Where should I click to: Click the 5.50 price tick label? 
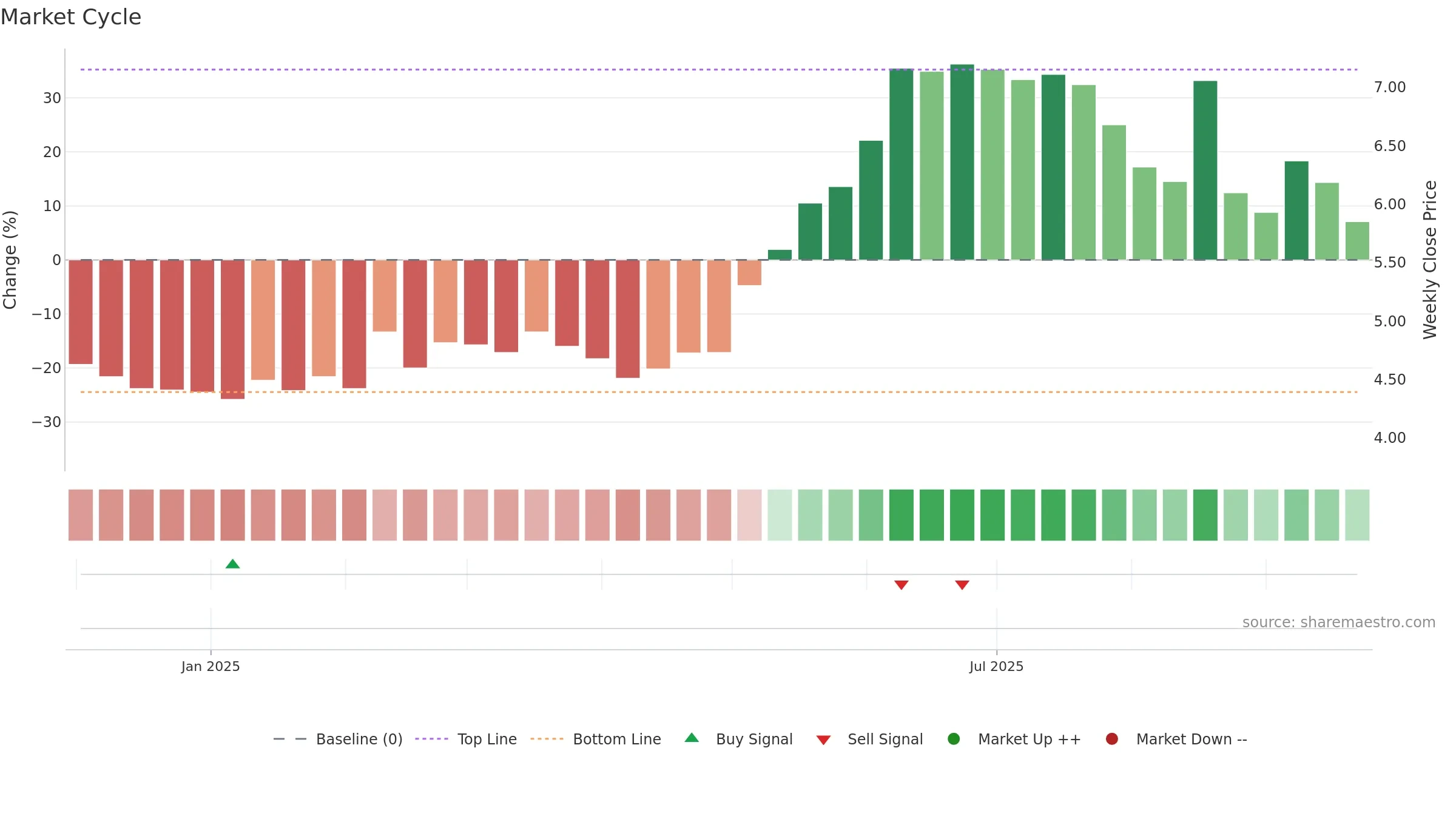coord(1390,263)
